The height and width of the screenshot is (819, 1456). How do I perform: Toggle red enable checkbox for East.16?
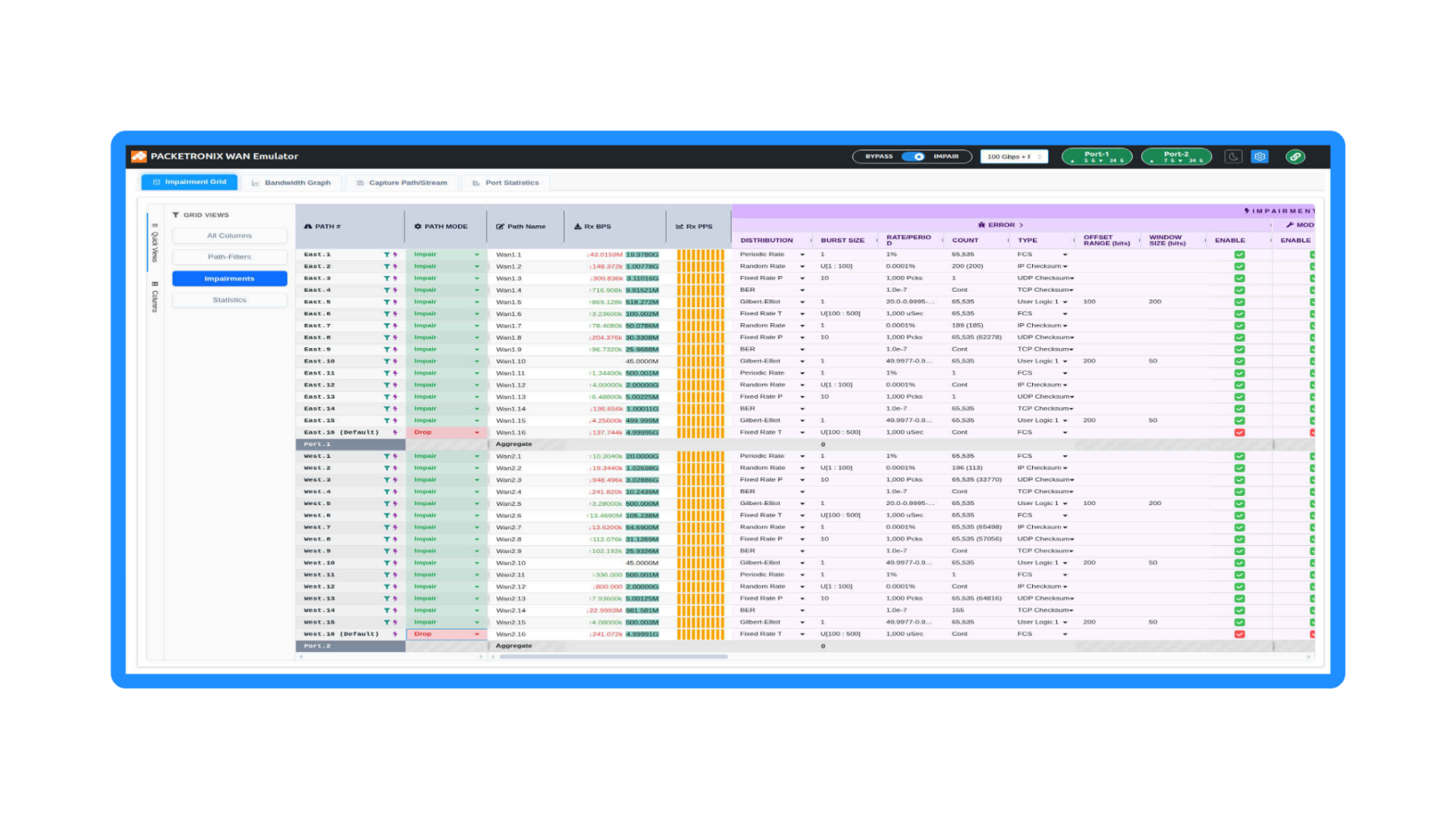[x=1239, y=432]
